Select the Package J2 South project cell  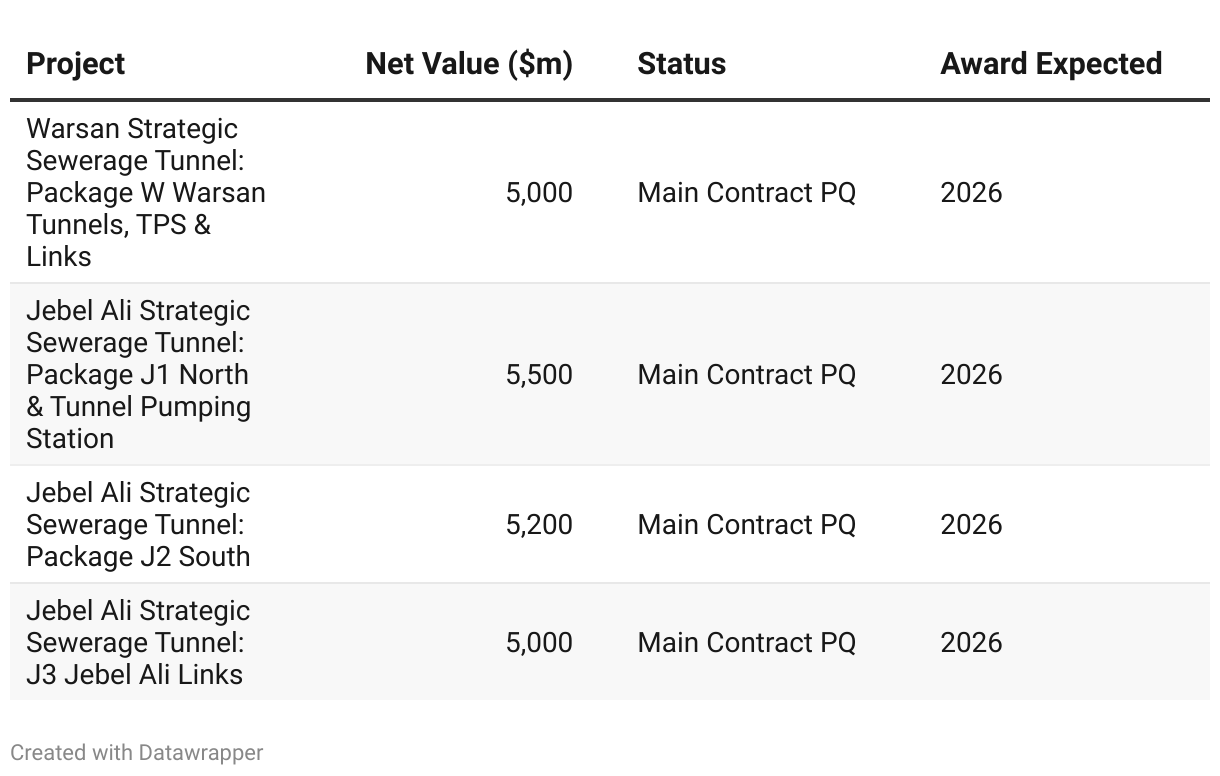tap(138, 524)
